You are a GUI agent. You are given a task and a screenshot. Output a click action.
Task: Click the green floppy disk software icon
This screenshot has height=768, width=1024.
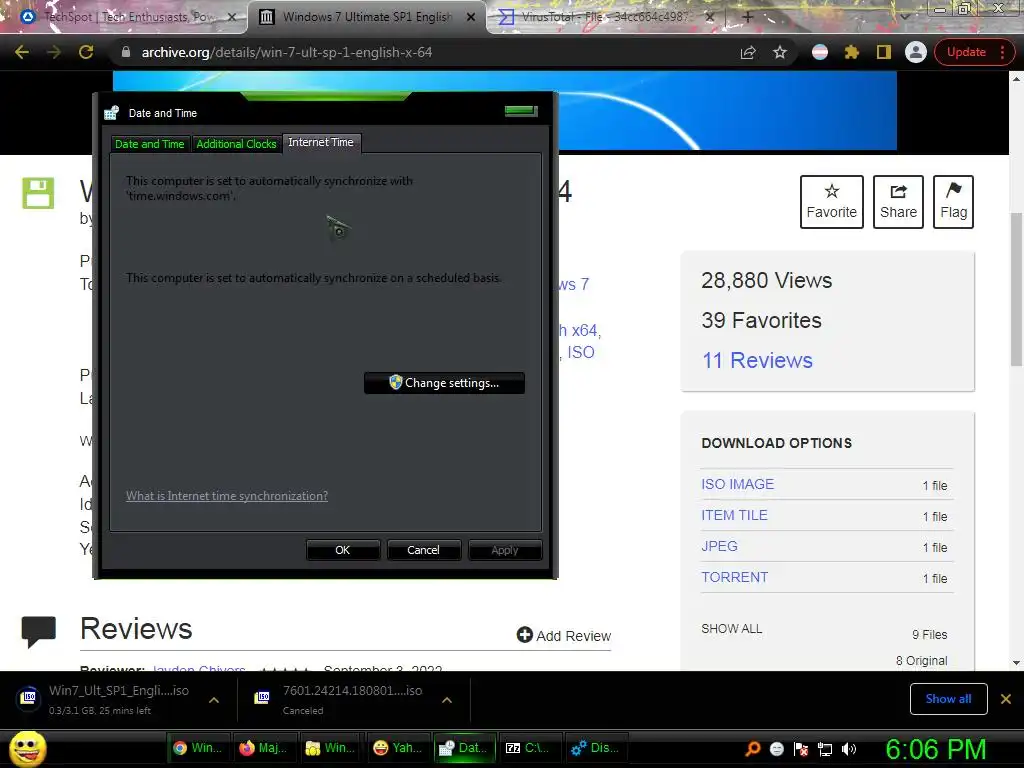pos(38,193)
